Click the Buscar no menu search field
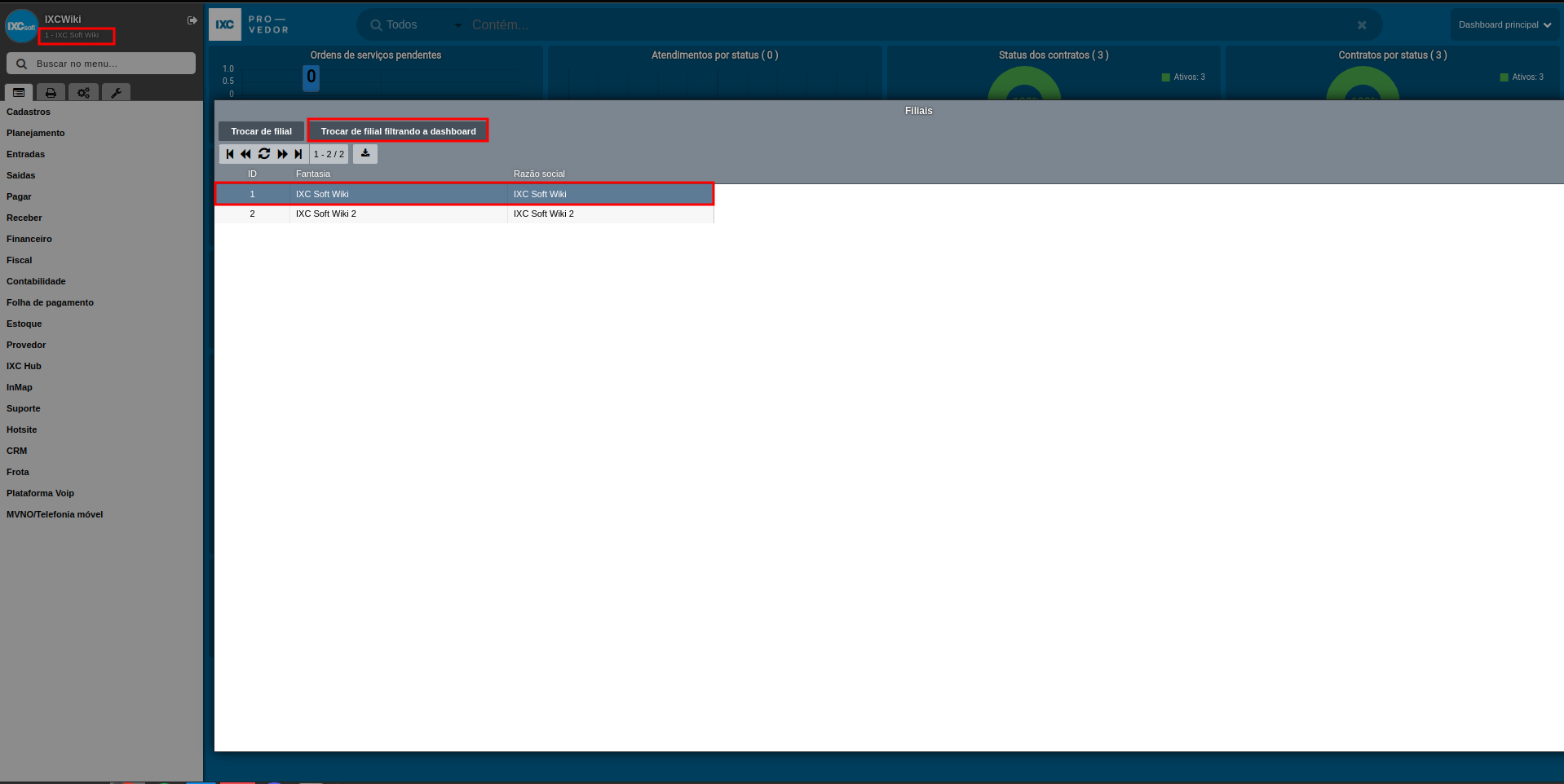Image resolution: width=1564 pixels, height=784 pixels. (101, 64)
